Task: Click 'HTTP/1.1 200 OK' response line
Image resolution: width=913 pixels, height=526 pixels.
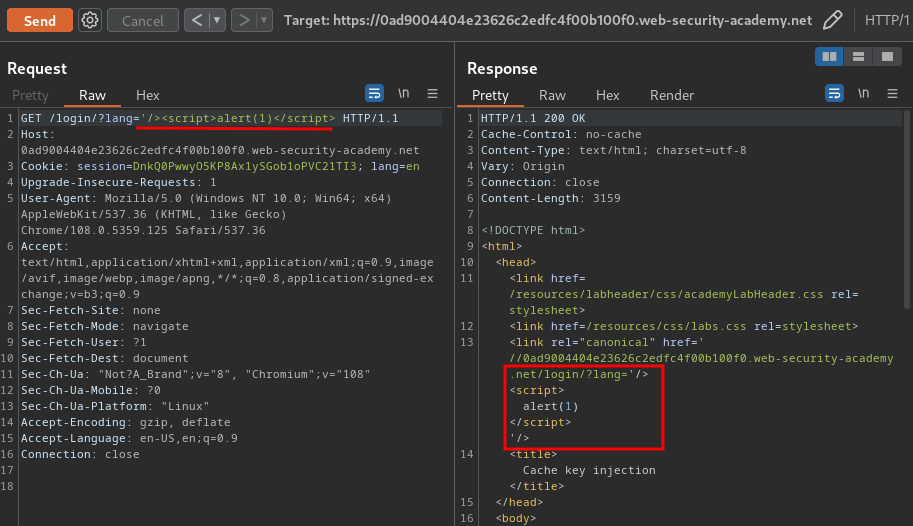Action: [533, 118]
